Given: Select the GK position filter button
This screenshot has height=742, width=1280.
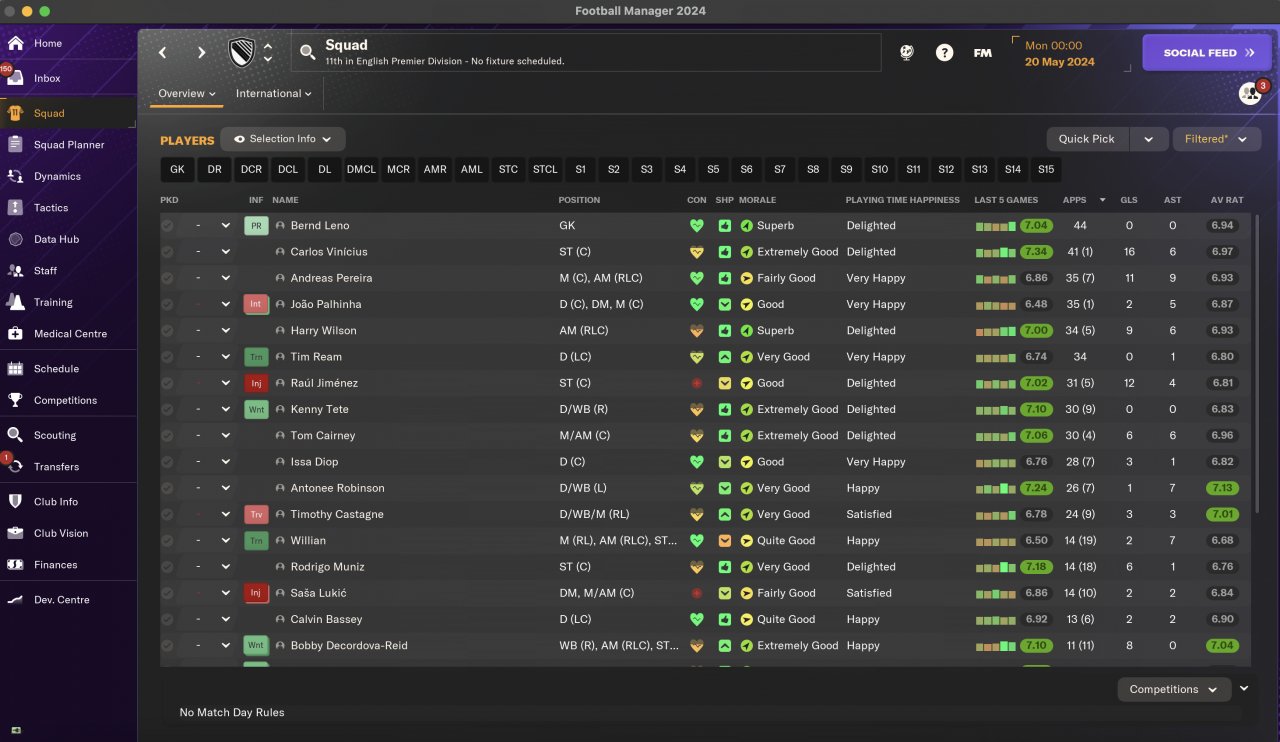Looking at the screenshot, I should (177, 170).
